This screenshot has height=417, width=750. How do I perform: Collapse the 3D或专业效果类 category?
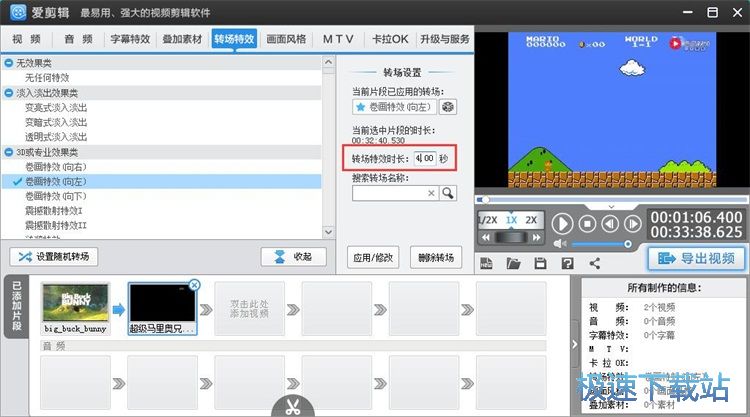[x=9, y=152]
